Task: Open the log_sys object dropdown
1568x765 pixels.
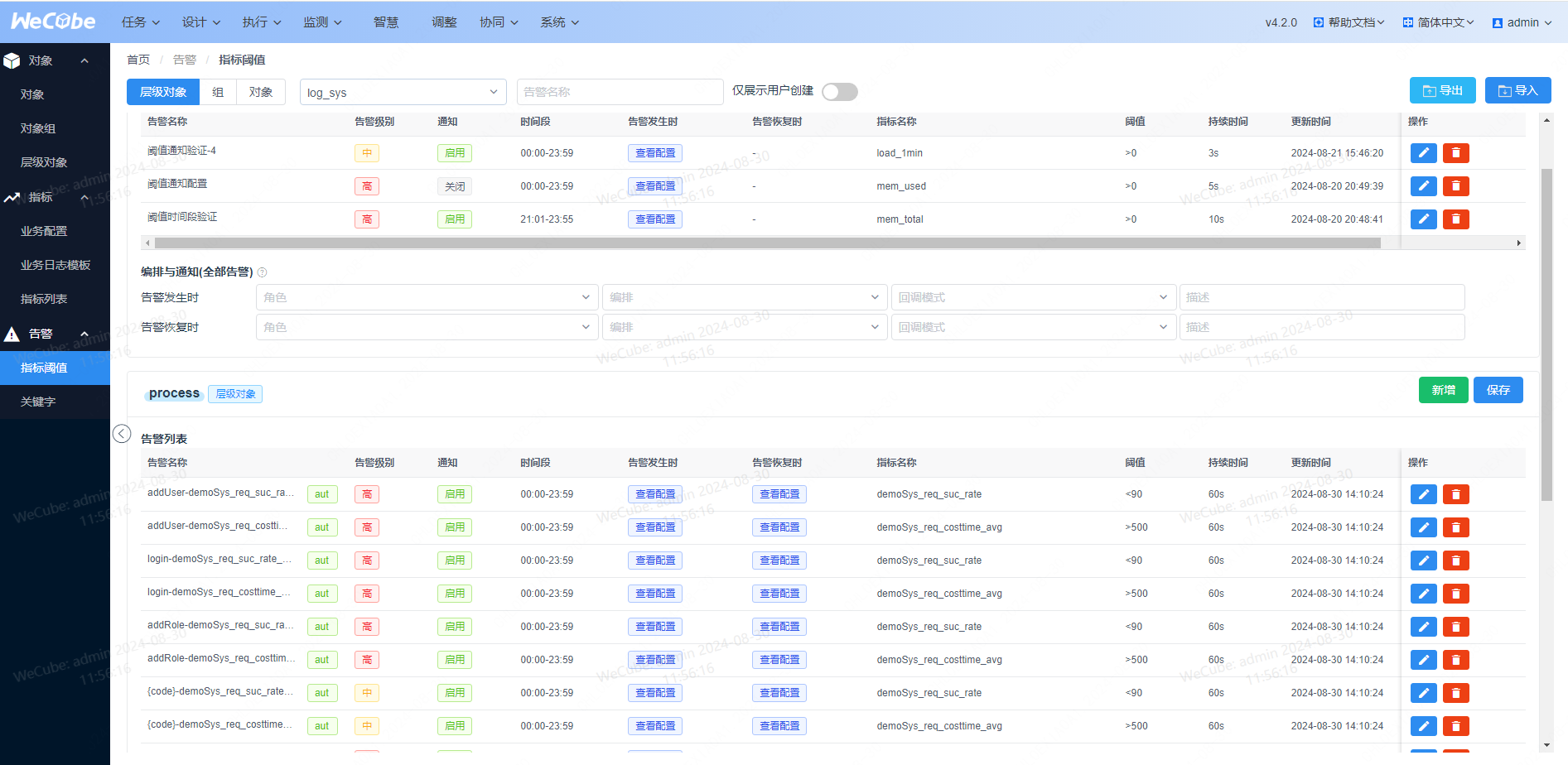Action: point(403,92)
